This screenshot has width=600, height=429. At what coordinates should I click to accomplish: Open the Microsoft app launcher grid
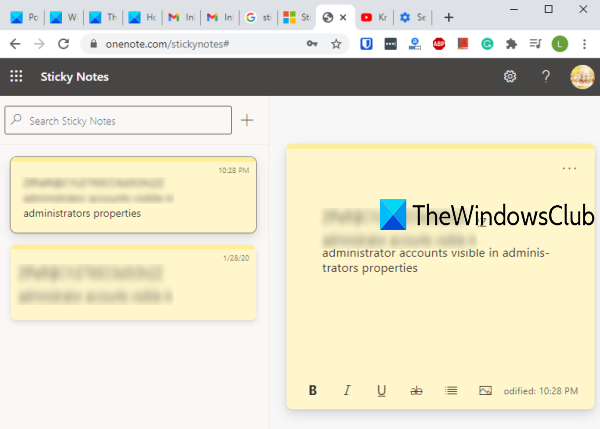tap(16, 76)
